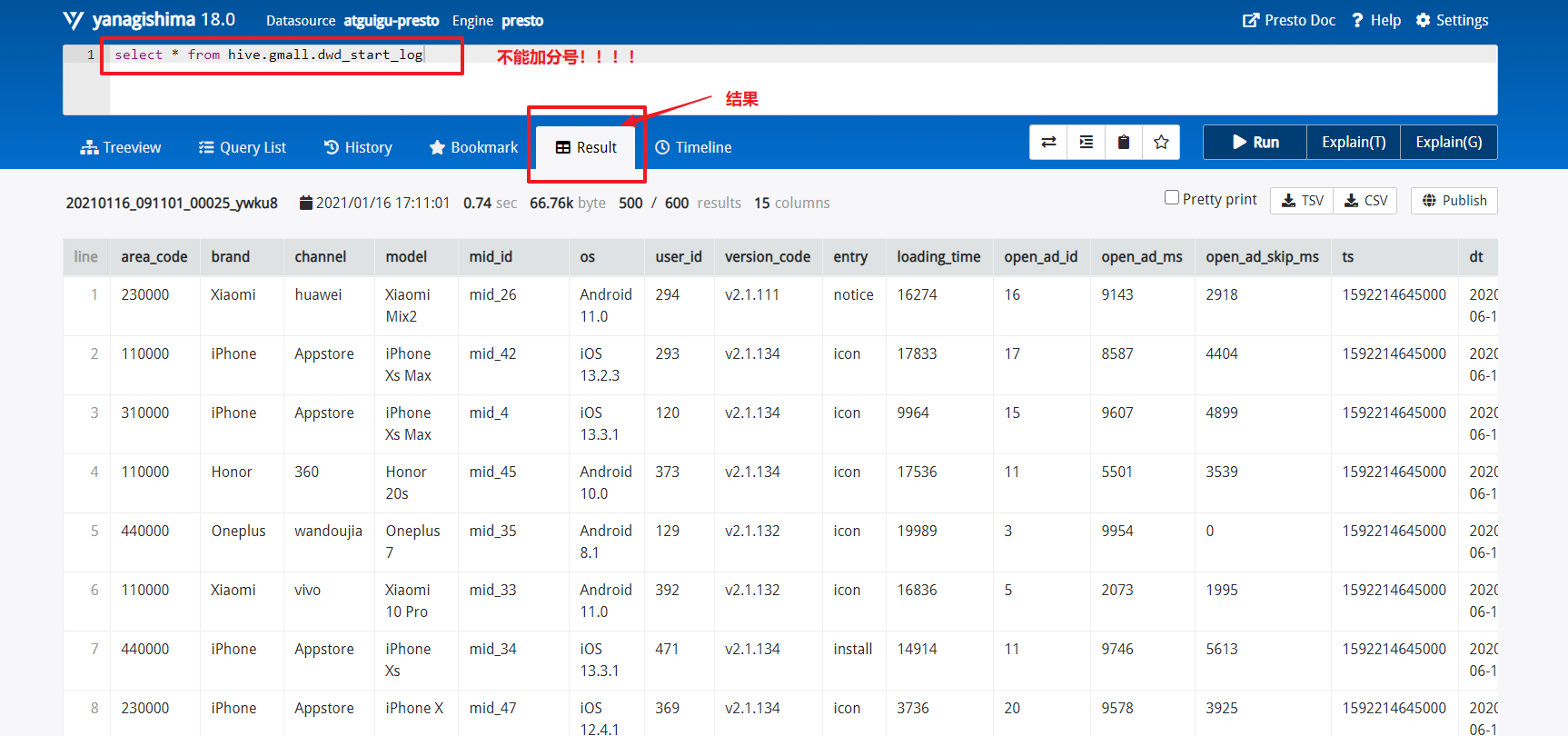Switch to the Timeline tab

tap(693, 147)
